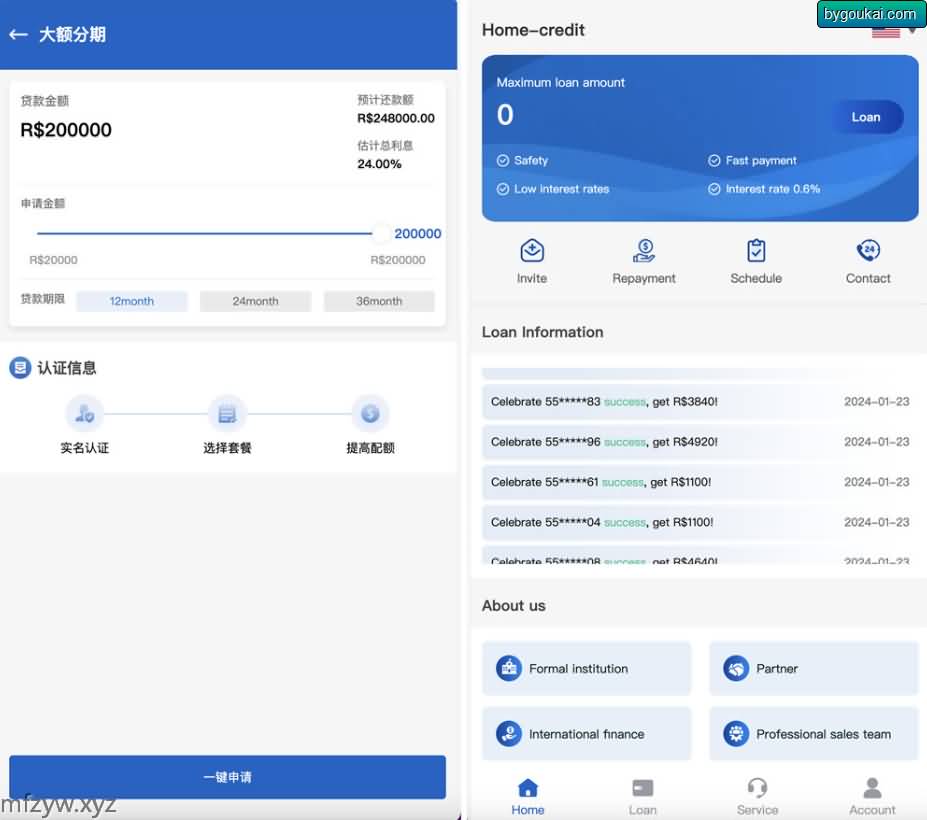
Task: Open the Repayment icon
Action: tap(644, 251)
